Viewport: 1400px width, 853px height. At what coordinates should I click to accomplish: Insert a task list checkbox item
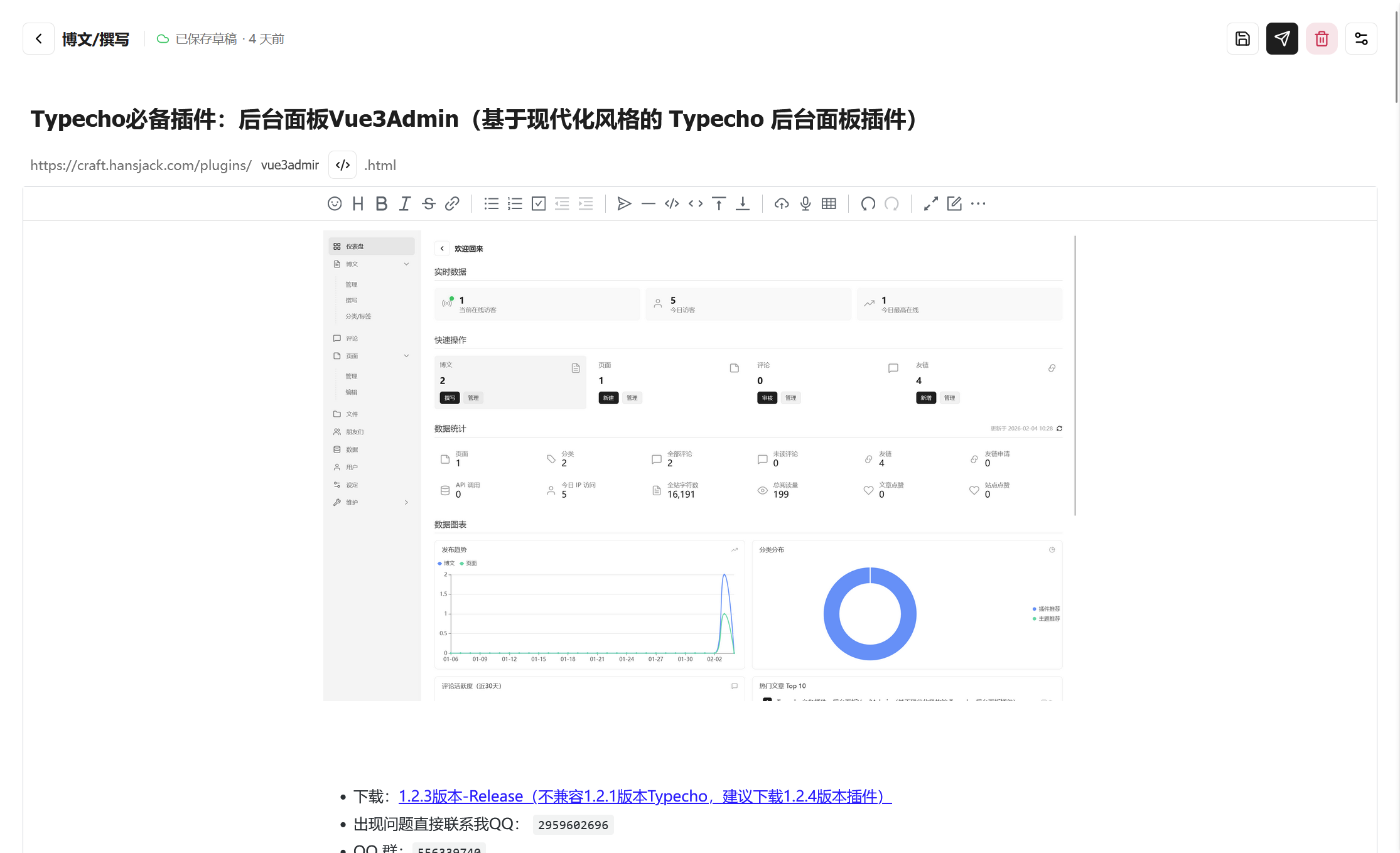tap(539, 203)
